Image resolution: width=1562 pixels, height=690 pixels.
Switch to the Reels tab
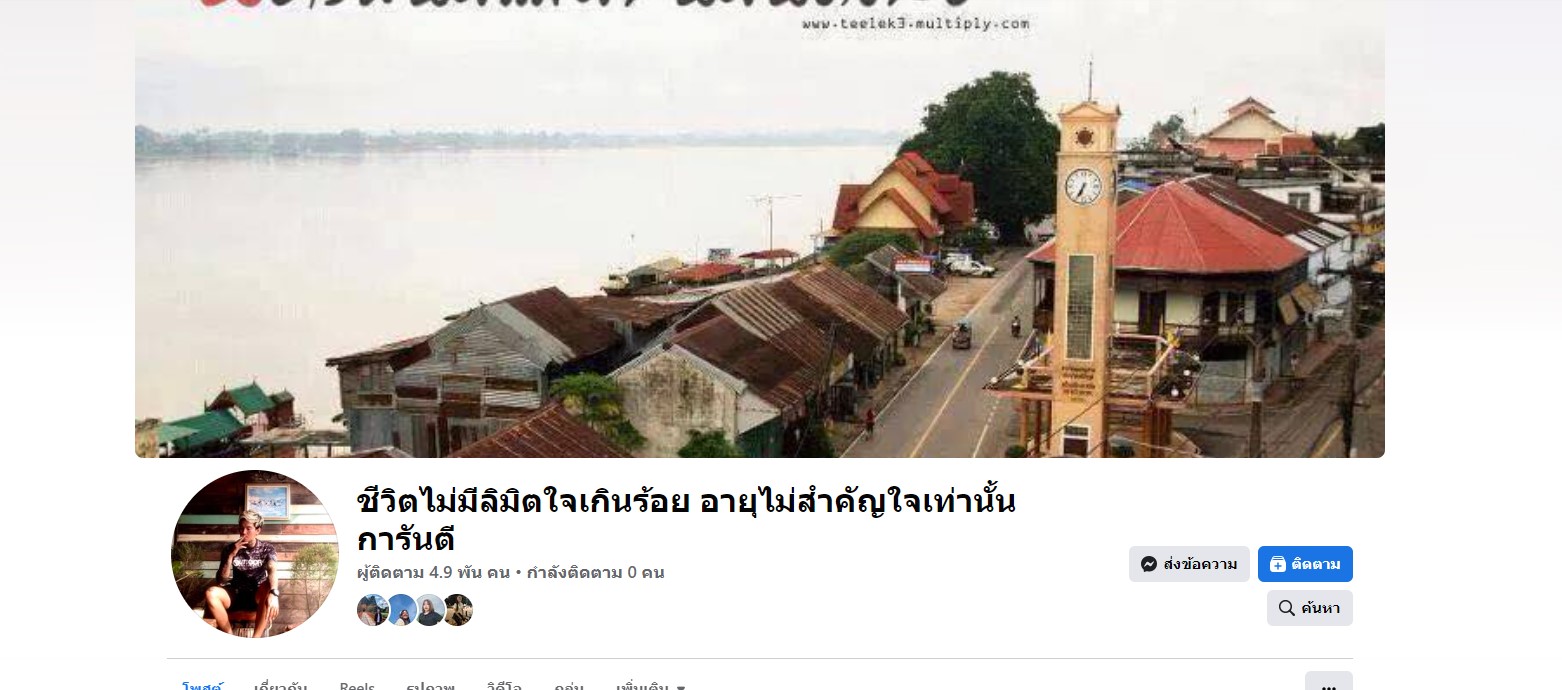(357, 685)
